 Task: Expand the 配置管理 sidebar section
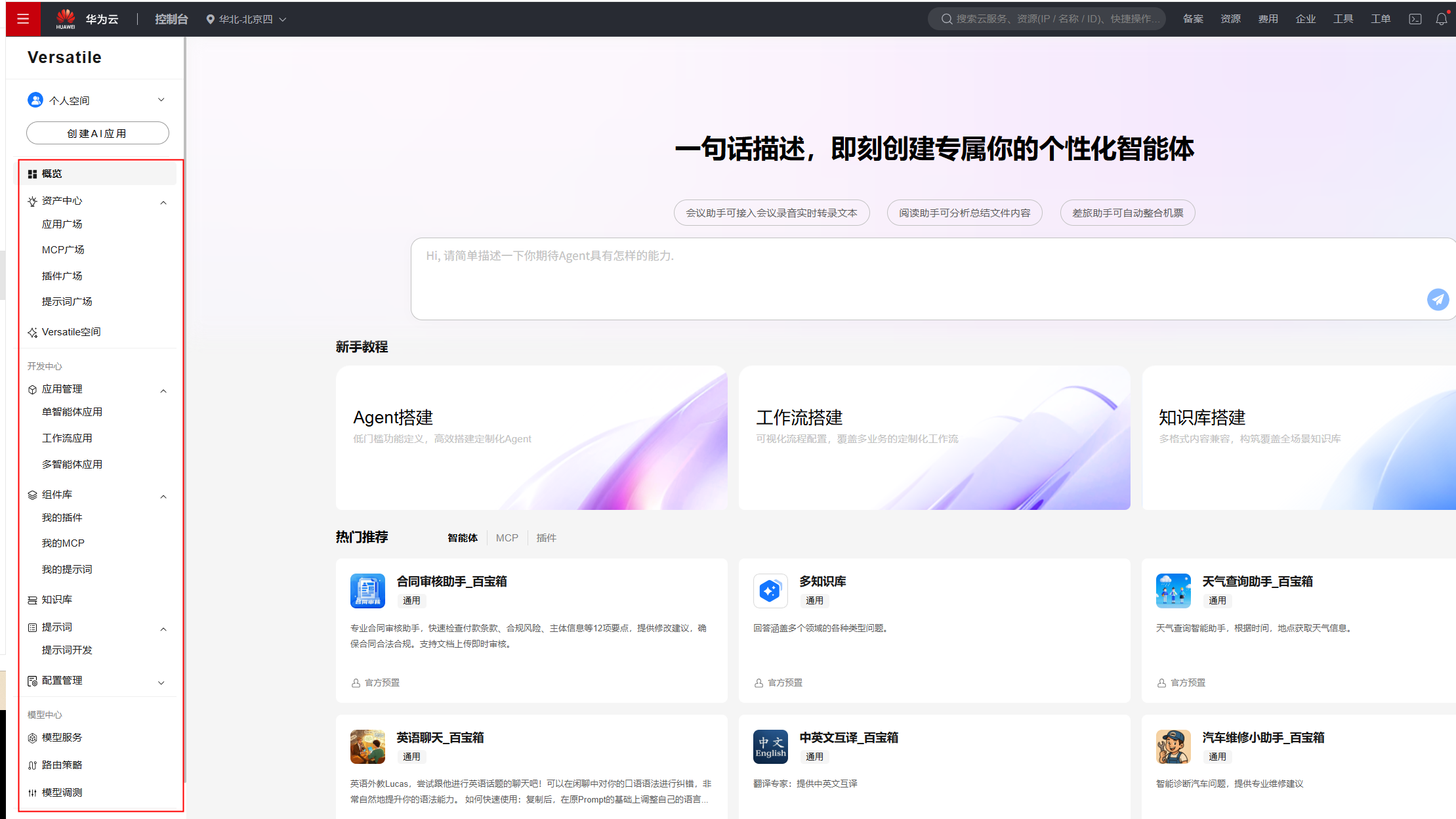(x=161, y=682)
